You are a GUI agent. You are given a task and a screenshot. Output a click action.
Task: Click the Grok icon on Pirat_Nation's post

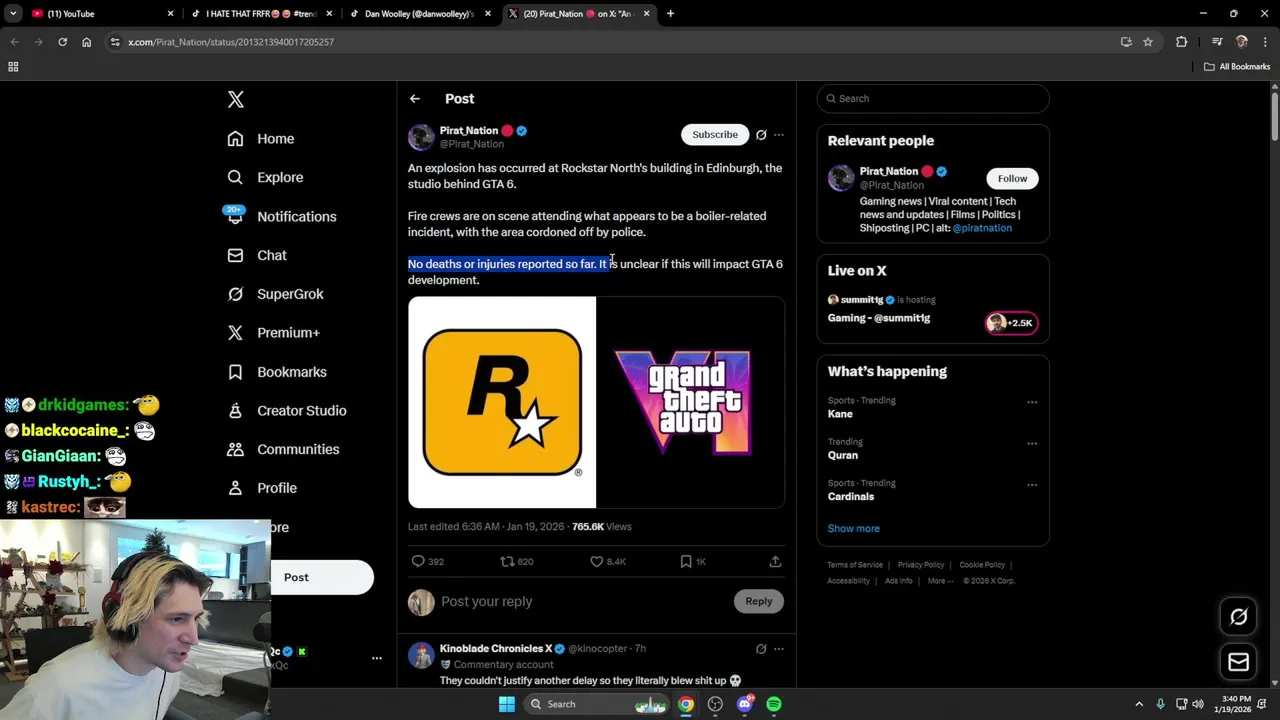761,135
